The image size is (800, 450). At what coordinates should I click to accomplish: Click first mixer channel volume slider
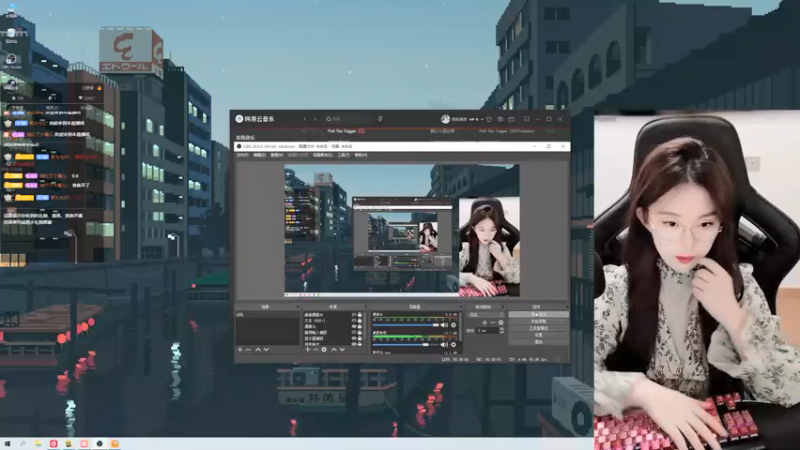[x=406, y=325]
